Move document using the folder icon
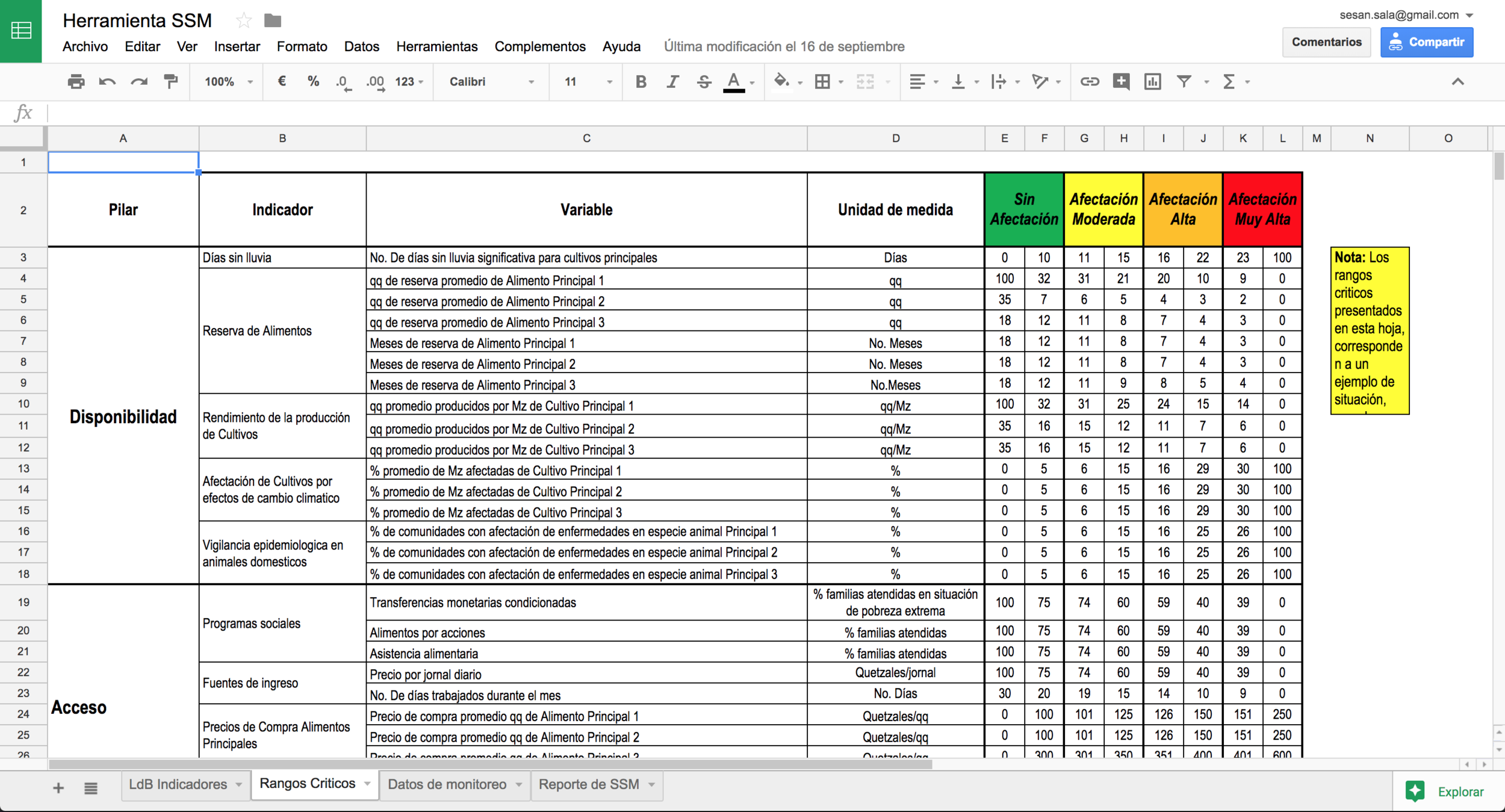 coord(273,21)
